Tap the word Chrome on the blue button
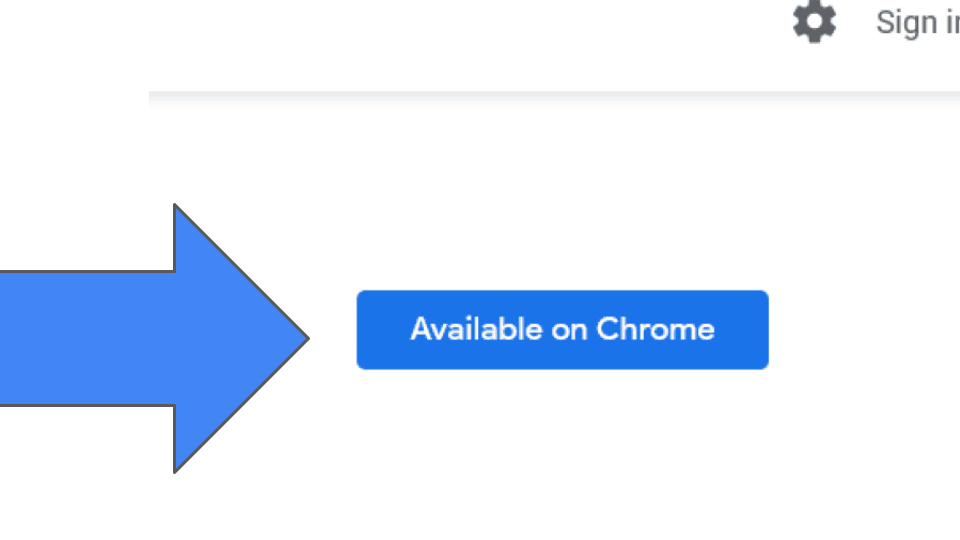The image size is (960, 540). [x=655, y=329]
